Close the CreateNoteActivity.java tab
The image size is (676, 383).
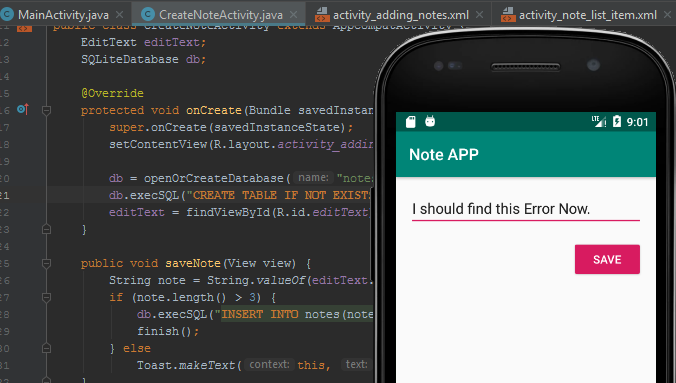(x=294, y=15)
